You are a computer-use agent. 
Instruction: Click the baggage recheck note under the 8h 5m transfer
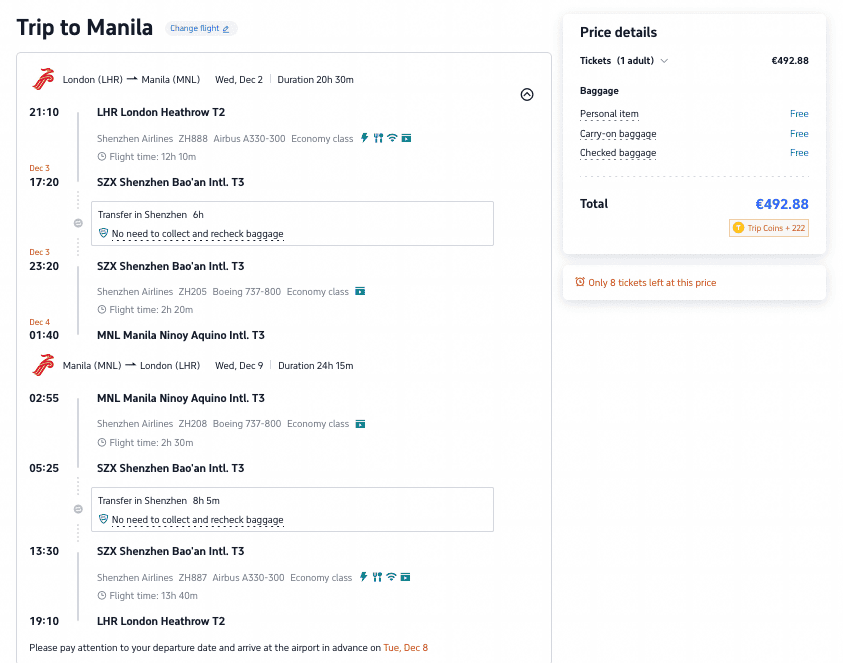(x=197, y=520)
